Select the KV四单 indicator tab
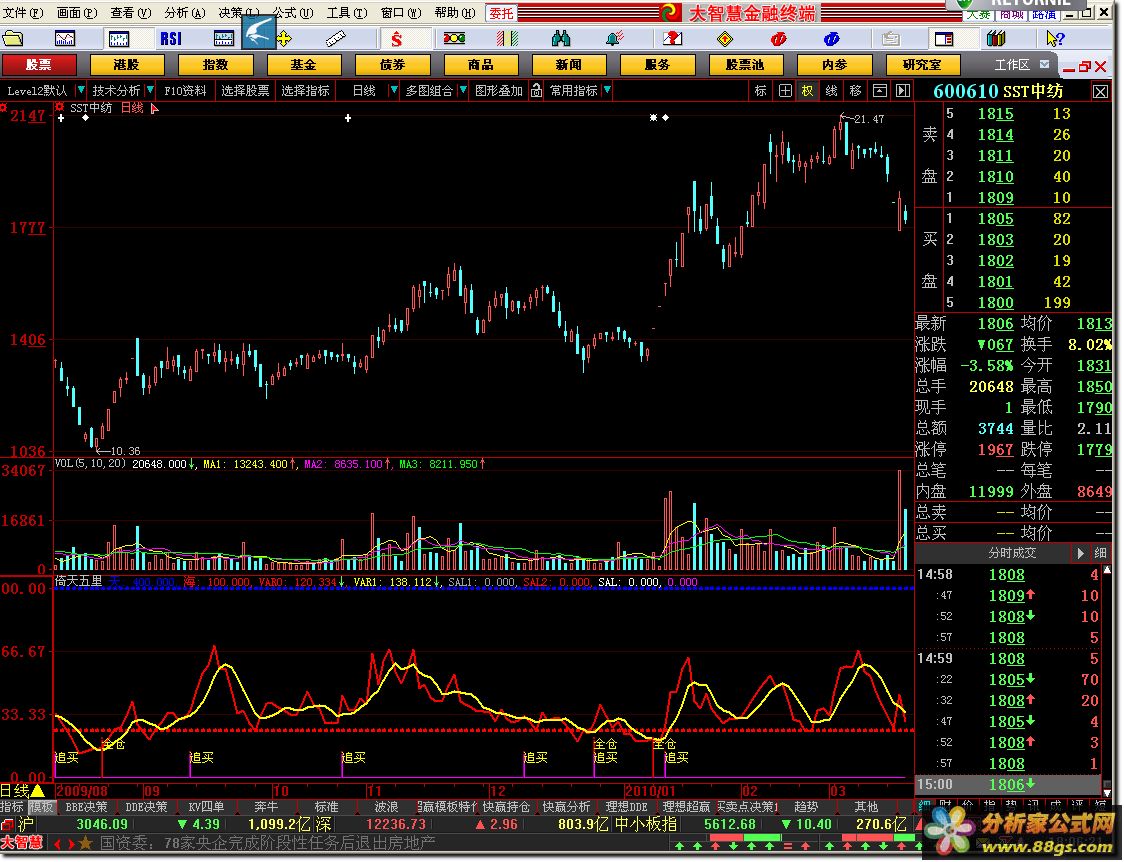The image size is (1124, 862). [x=206, y=807]
